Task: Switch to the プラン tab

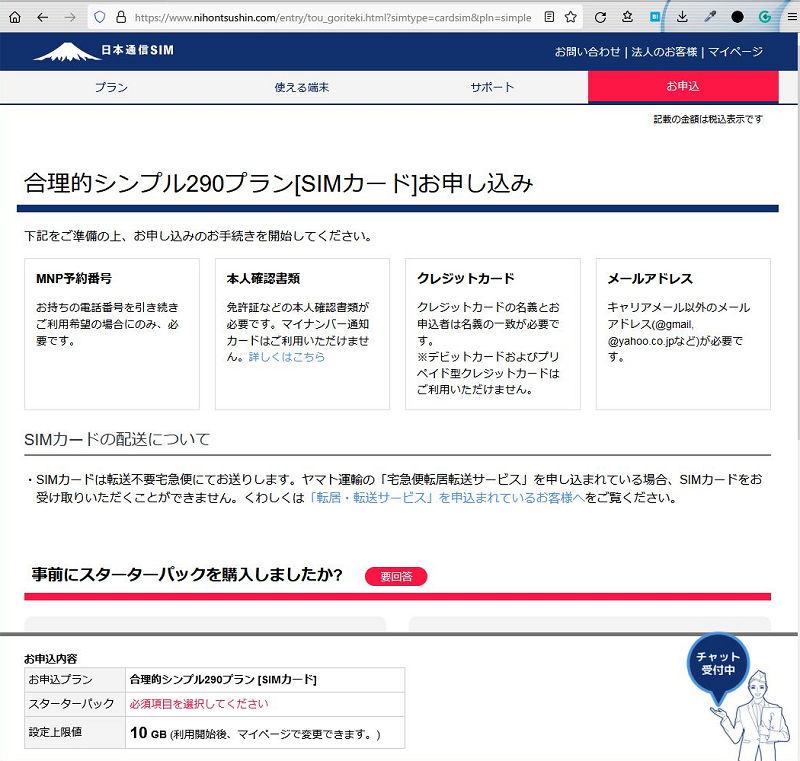Action: 110,88
